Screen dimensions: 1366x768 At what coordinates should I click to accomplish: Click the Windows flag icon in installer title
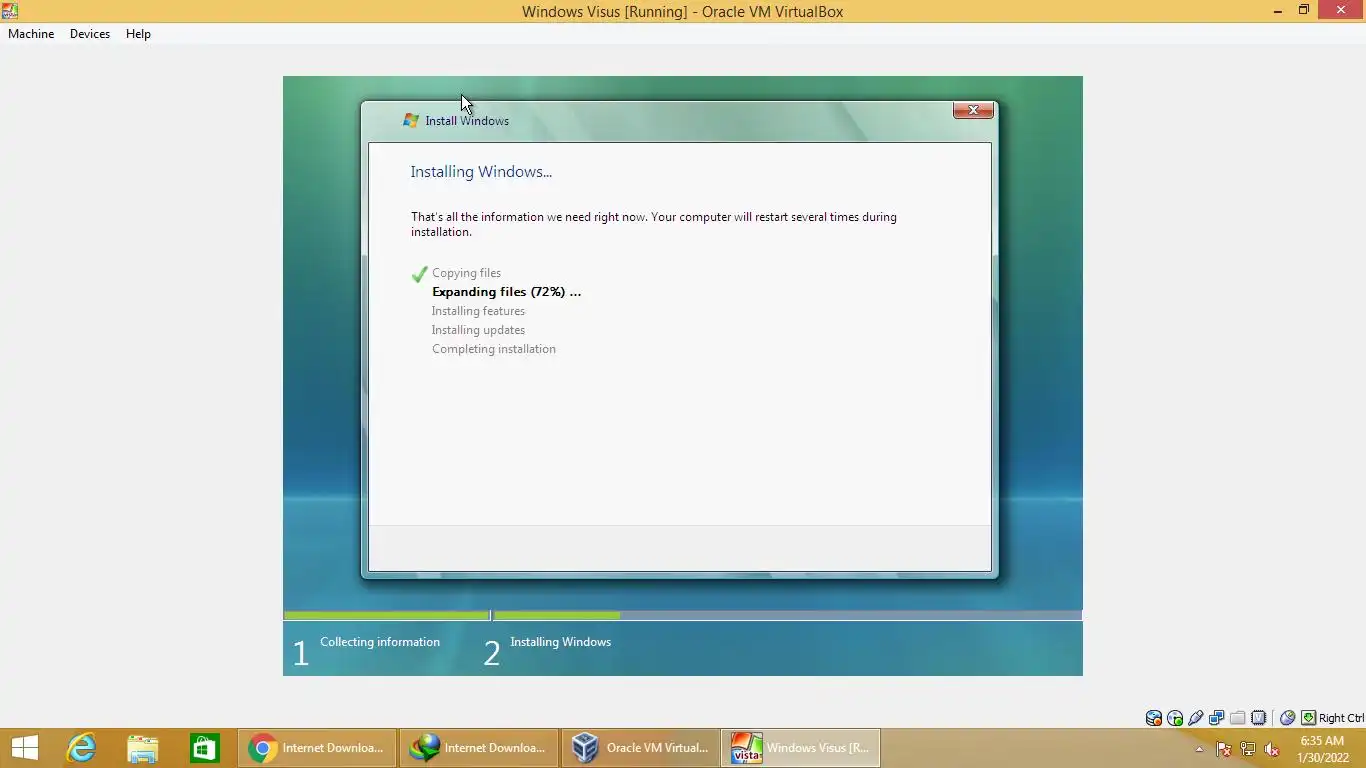[411, 120]
